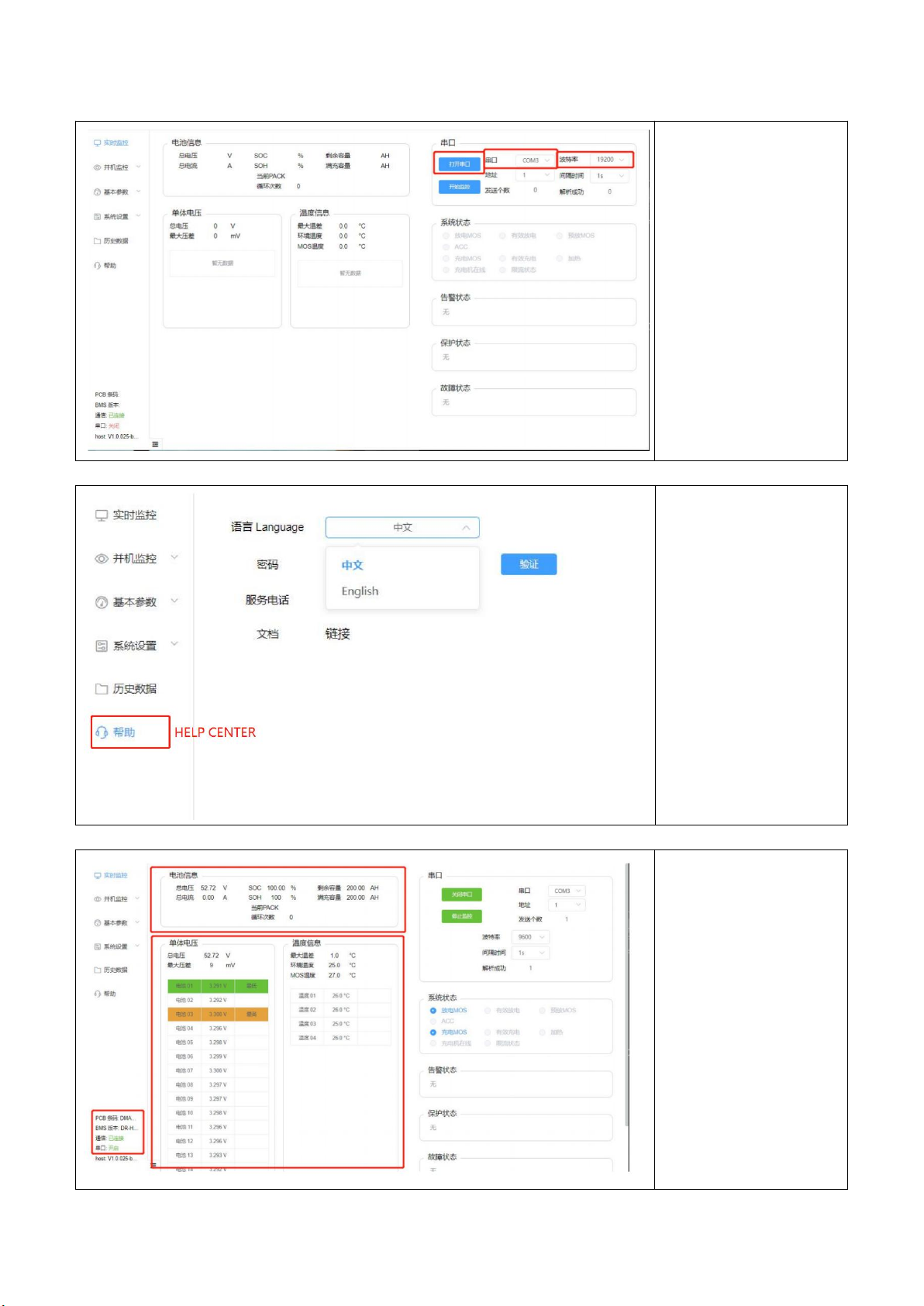Click the blue 验证 button
The height and width of the screenshot is (1306, 924).
coord(529,564)
